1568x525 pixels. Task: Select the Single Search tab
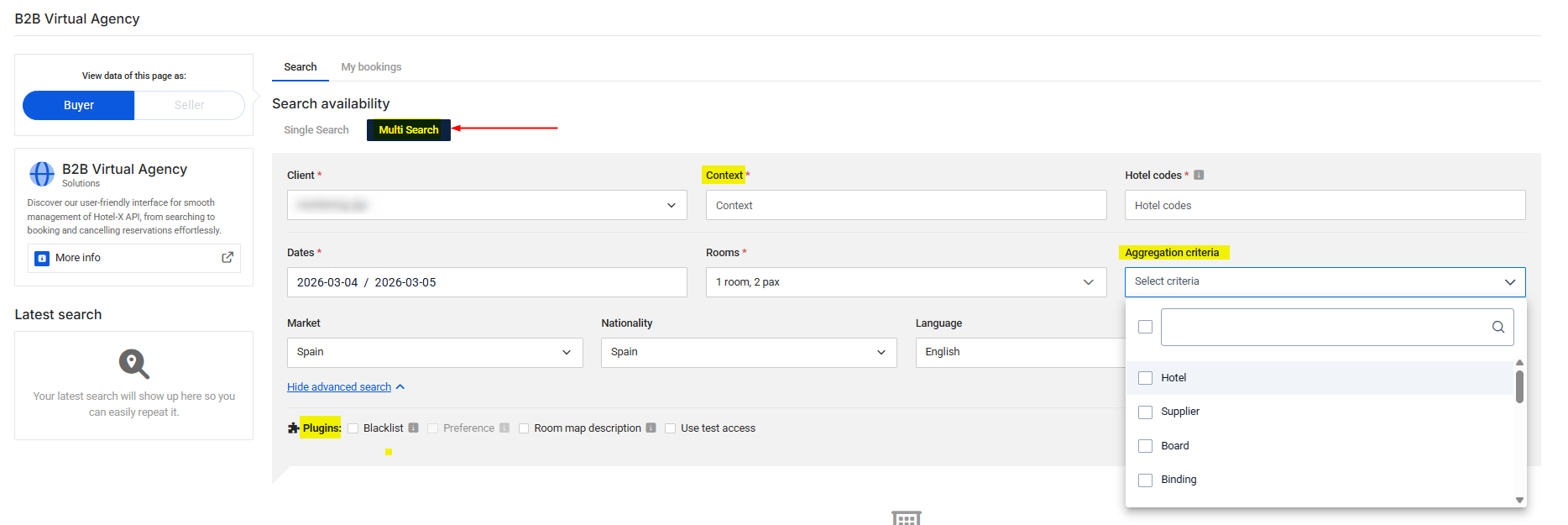[x=316, y=130]
